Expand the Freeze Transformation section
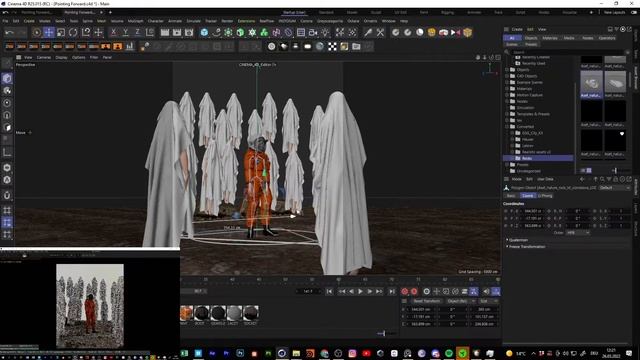 (507, 247)
